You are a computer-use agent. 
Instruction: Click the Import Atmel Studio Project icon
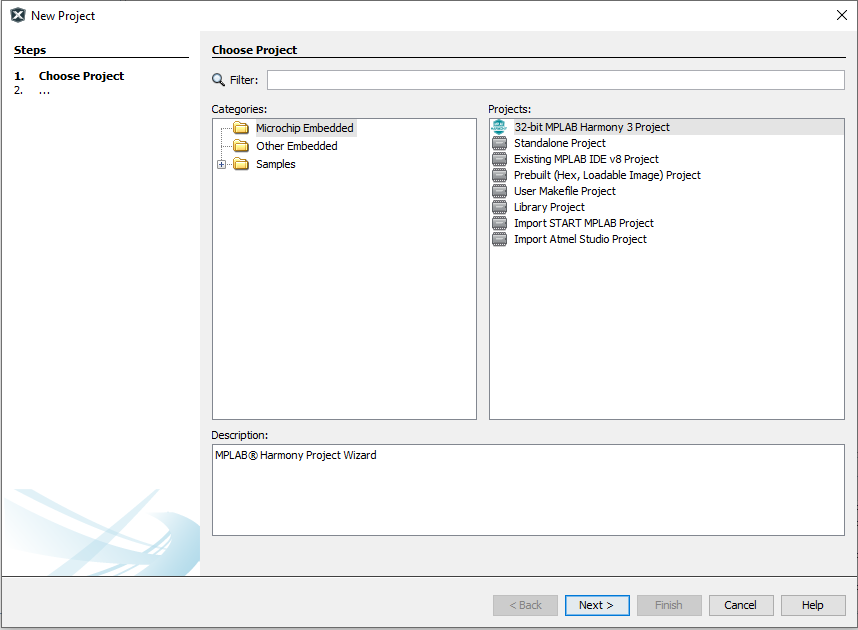coord(499,239)
